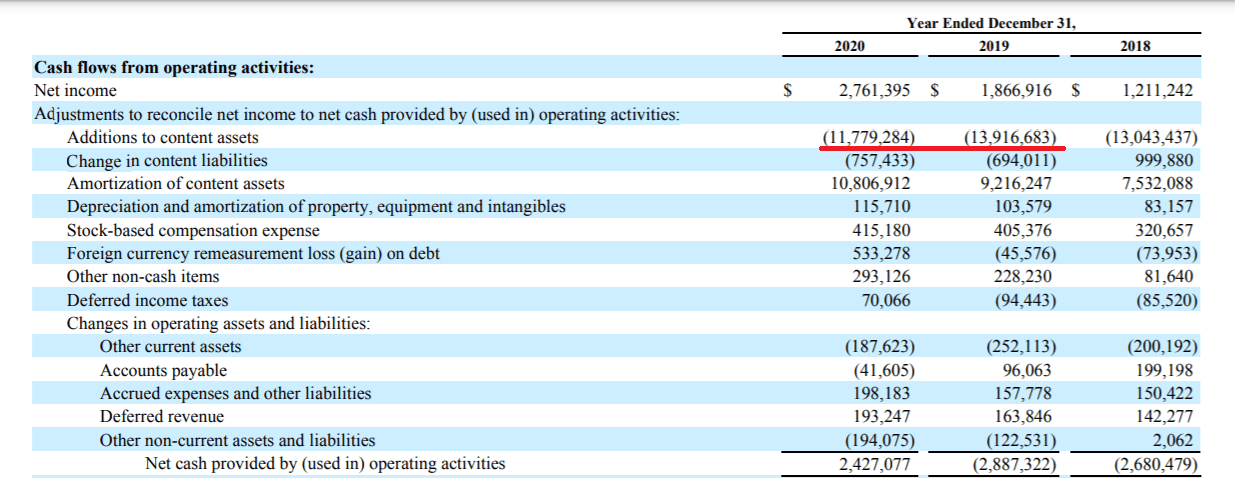The width and height of the screenshot is (1235, 478).
Task: Click value 83,157
Action: pos(1170,207)
